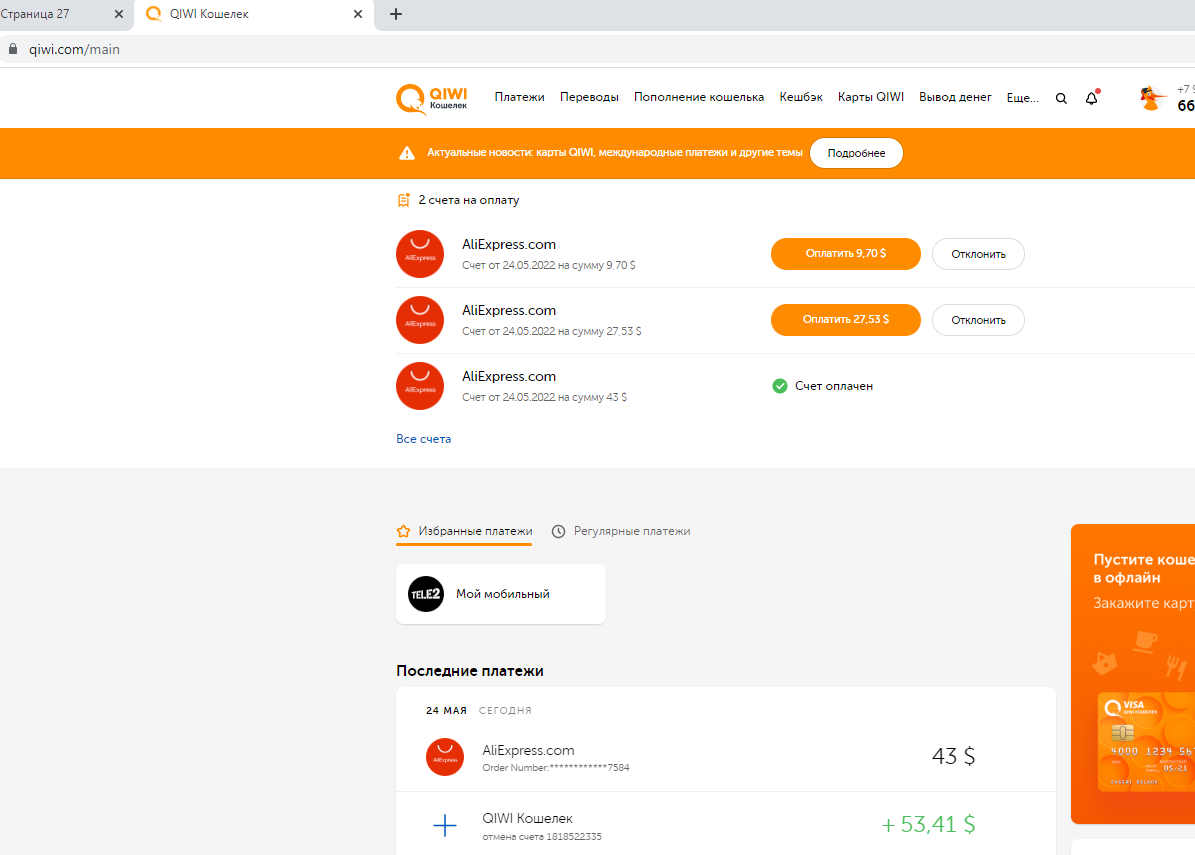Viewport: 1195px width, 855px height.
Task: Decline the 27,53 $ AliExpress invoice
Action: tap(978, 320)
